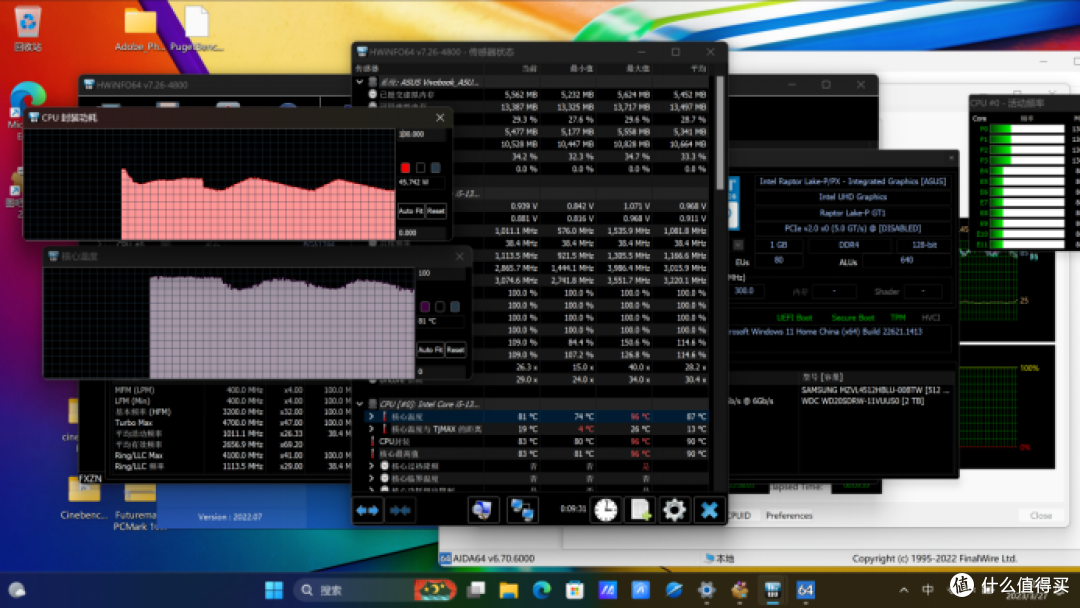The image size is (1080, 608).
Task: Open the Preferences item in the background window
Action: pos(789,516)
